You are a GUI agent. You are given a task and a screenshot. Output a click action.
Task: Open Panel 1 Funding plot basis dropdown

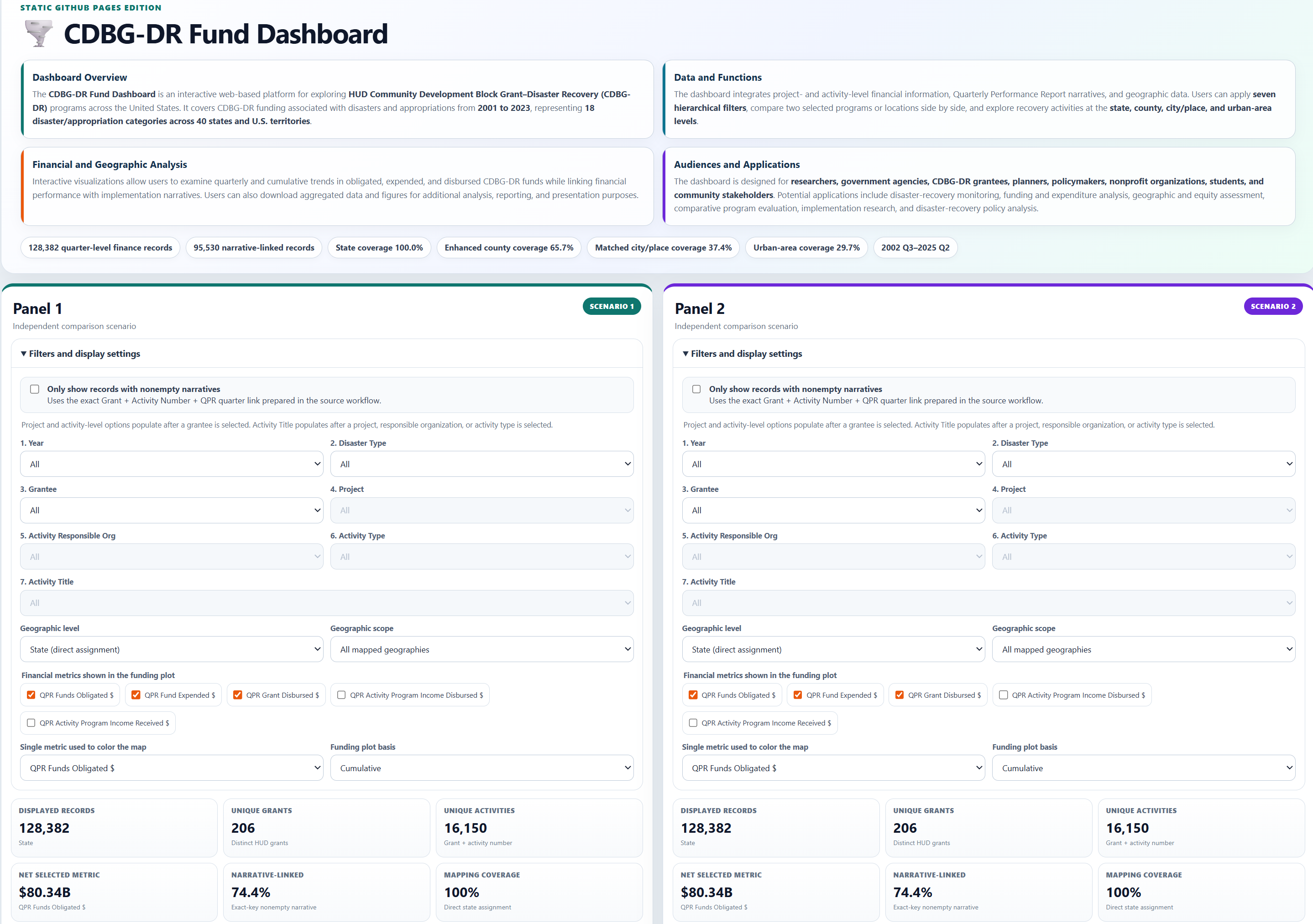click(x=481, y=768)
